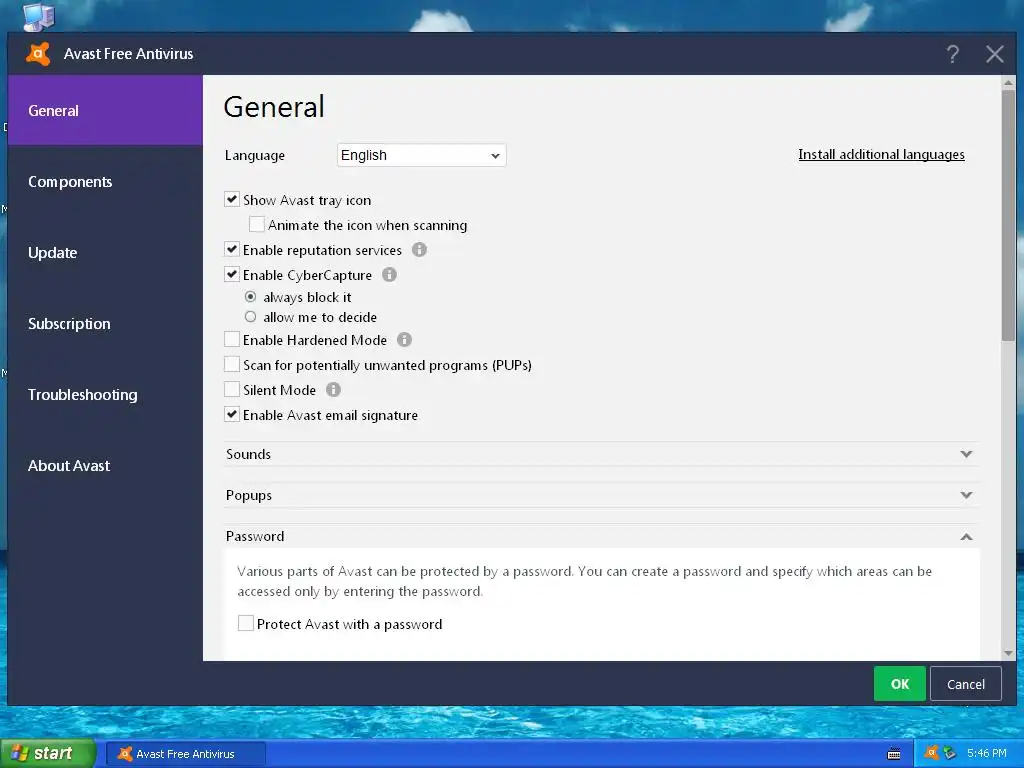Viewport: 1024px width, 768px height.
Task: Click the Cancel button
Action: click(x=965, y=684)
